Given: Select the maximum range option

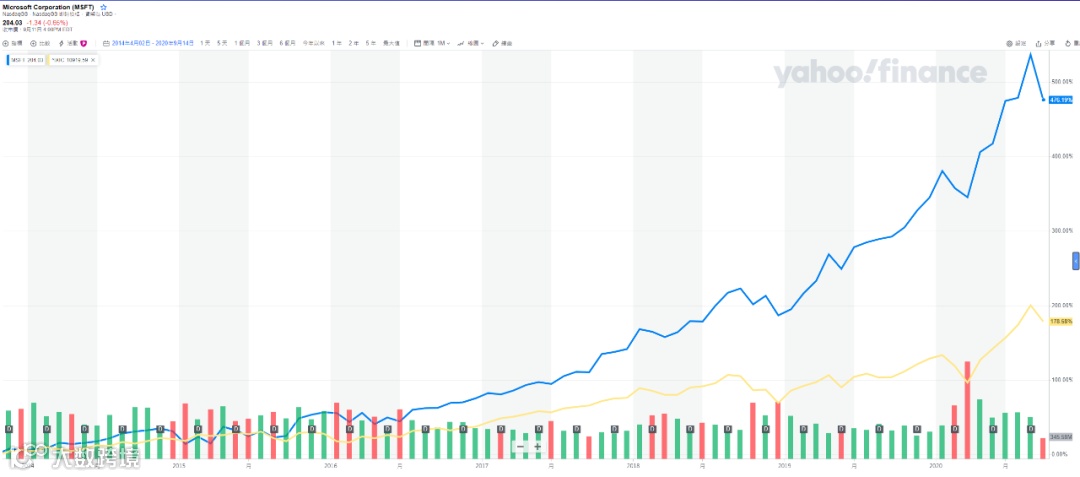Looking at the screenshot, I should (x=391, y=43).
